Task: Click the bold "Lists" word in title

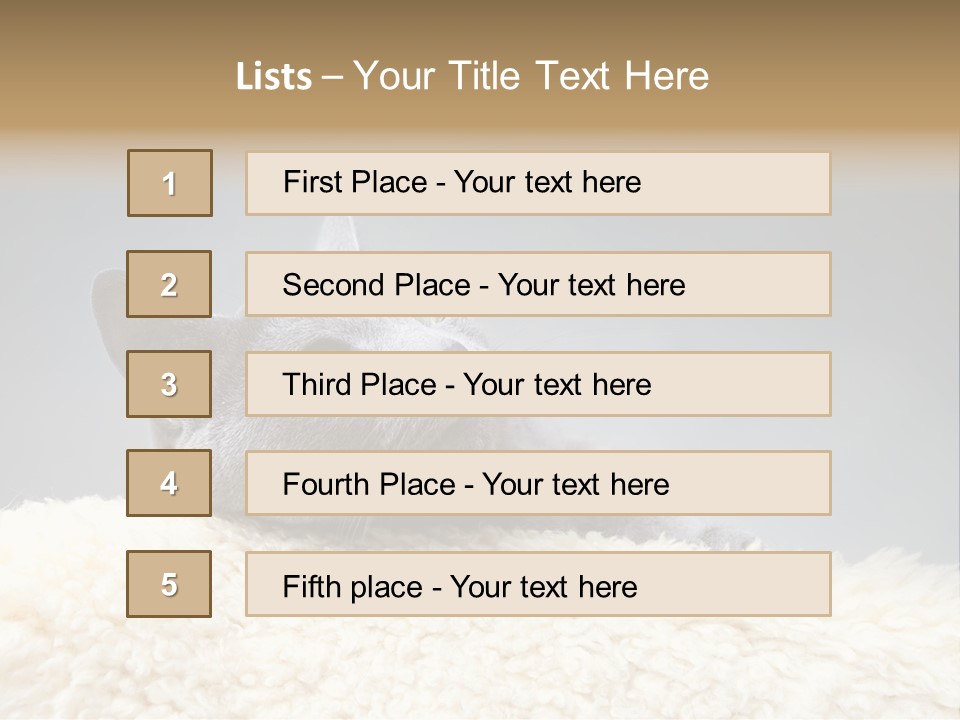Action: (273, 77)
